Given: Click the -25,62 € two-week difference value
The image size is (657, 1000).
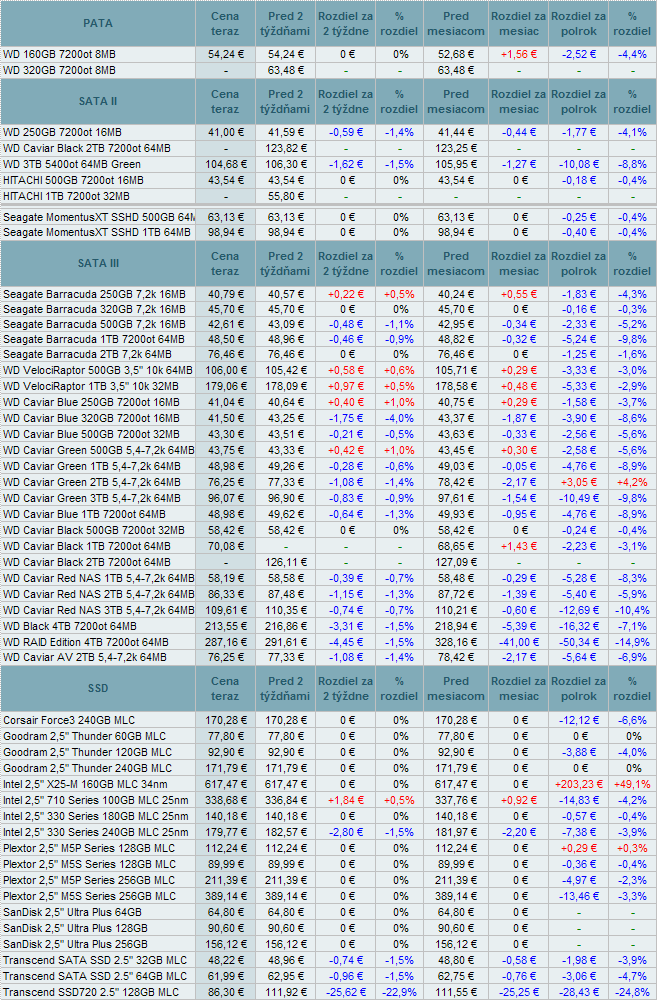Looking at the screenshot, I should [x=346, y=992].
